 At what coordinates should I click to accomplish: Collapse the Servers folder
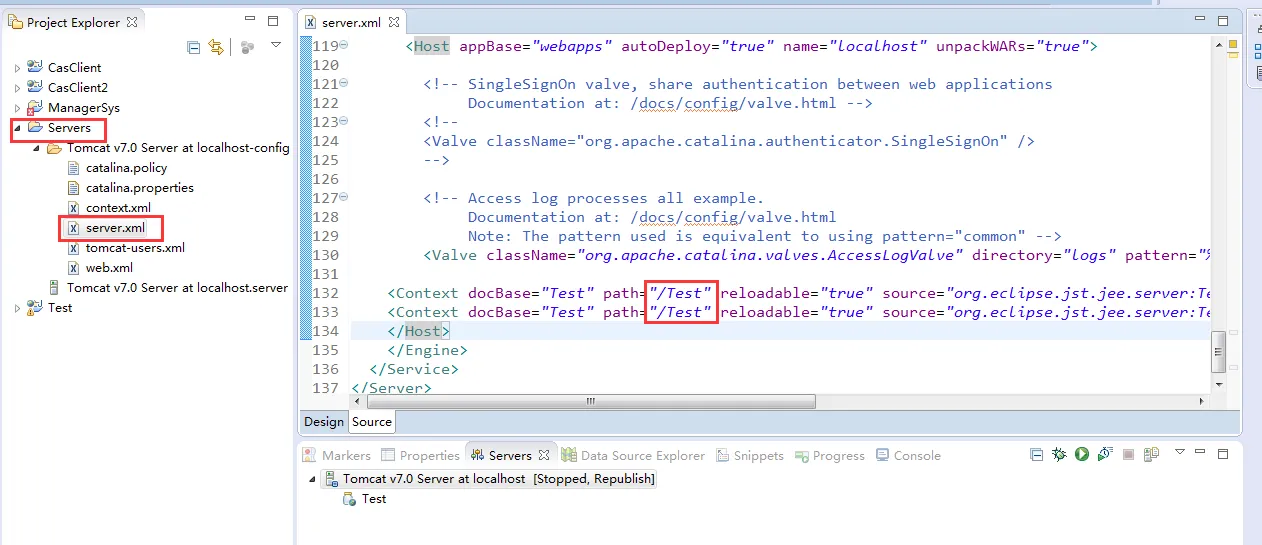pos(17,128)
